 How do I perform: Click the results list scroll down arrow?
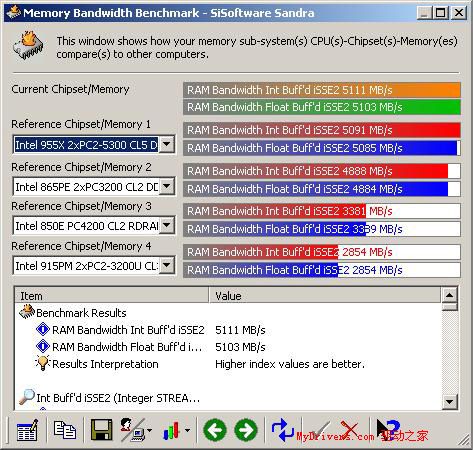point(449,401)
